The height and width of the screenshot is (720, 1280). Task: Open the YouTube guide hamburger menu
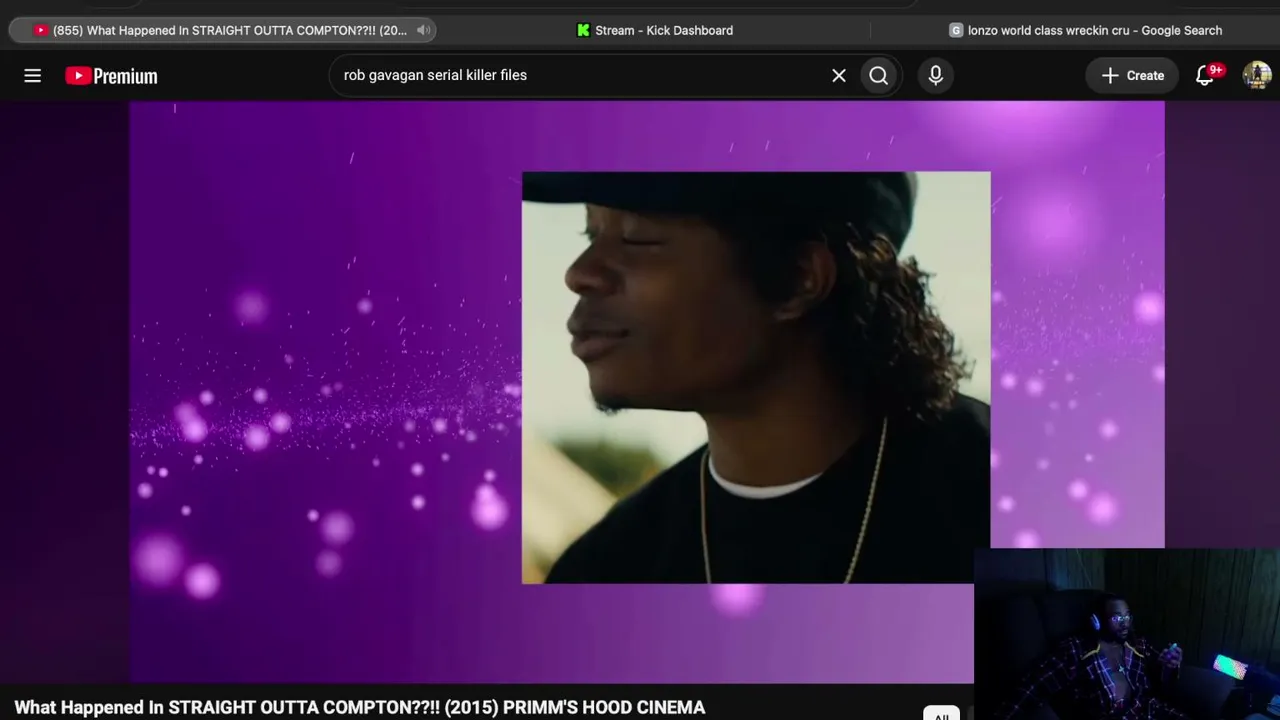pyautogui.click(x=33, y=76)
